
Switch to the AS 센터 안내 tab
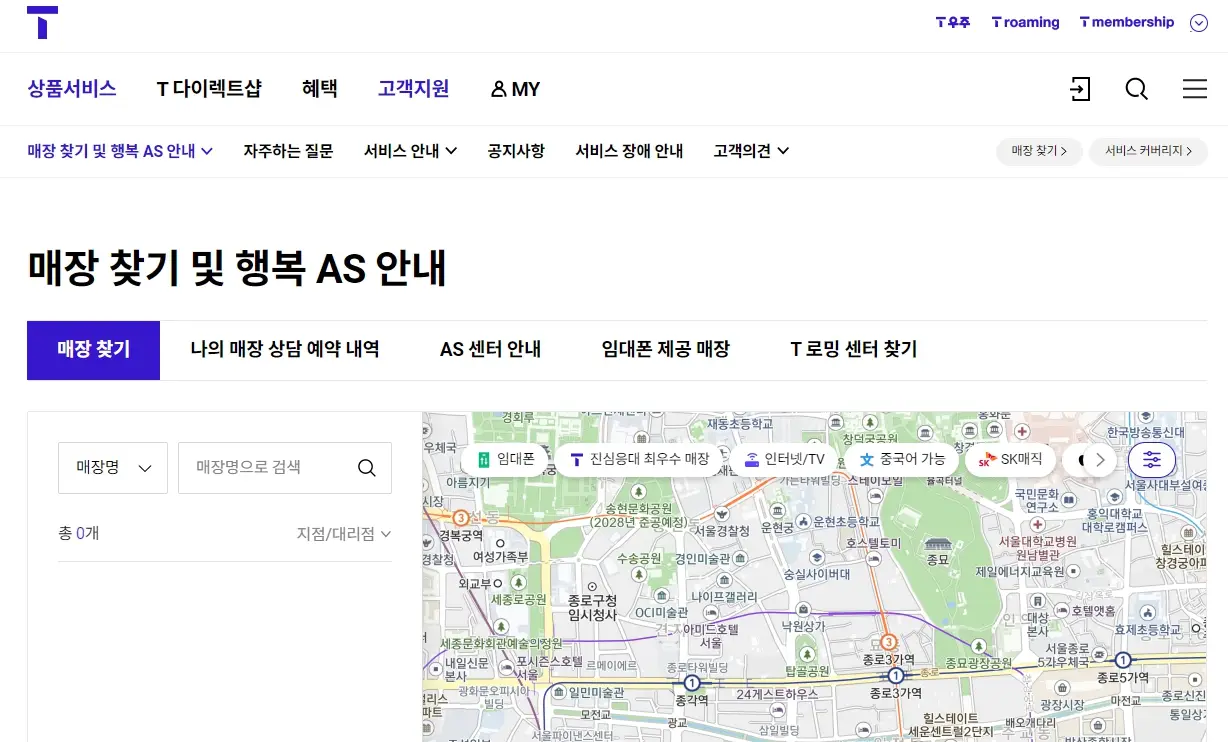(490, 350)
